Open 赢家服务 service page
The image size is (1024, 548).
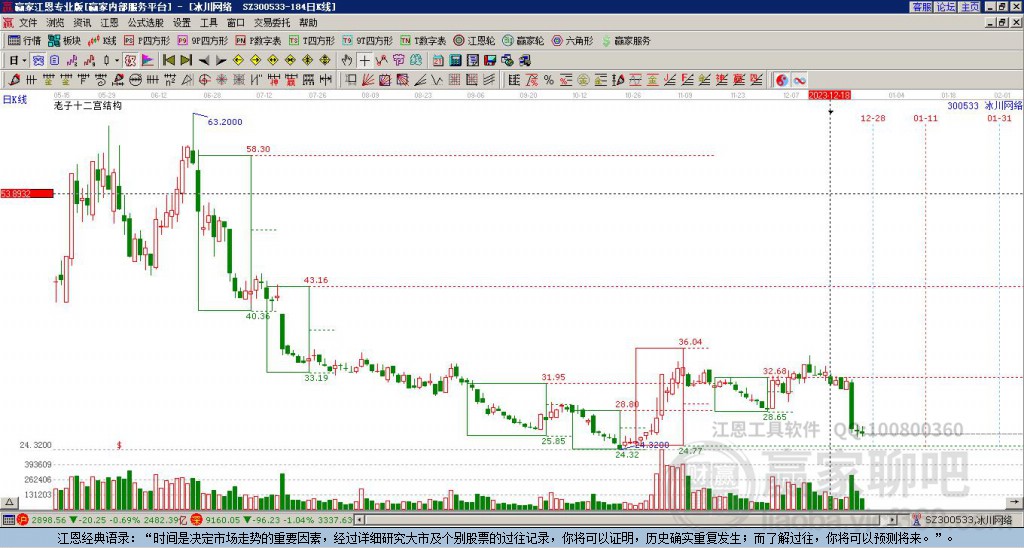(x=626, y=40)
